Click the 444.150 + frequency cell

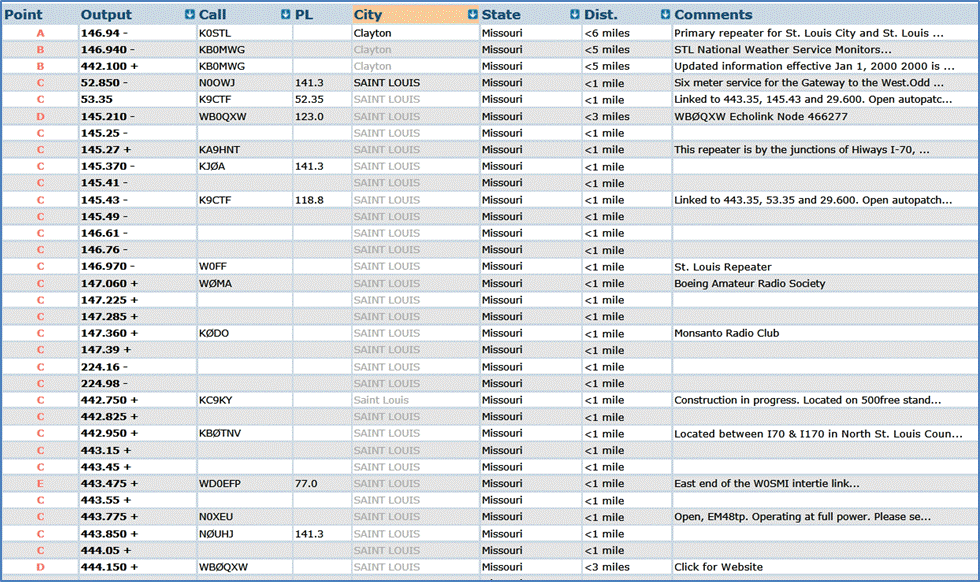coord(109,567)
